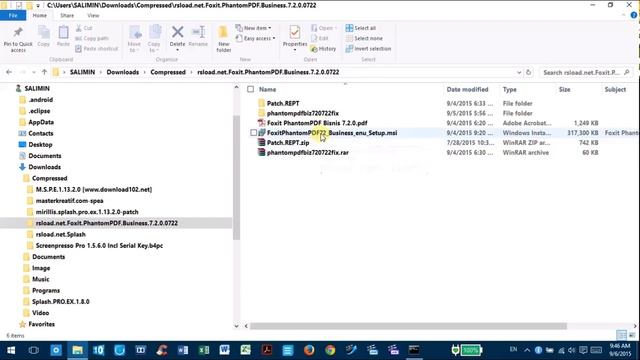Click Select all in ribbon

pyautogui.click(x=361, y=28)
